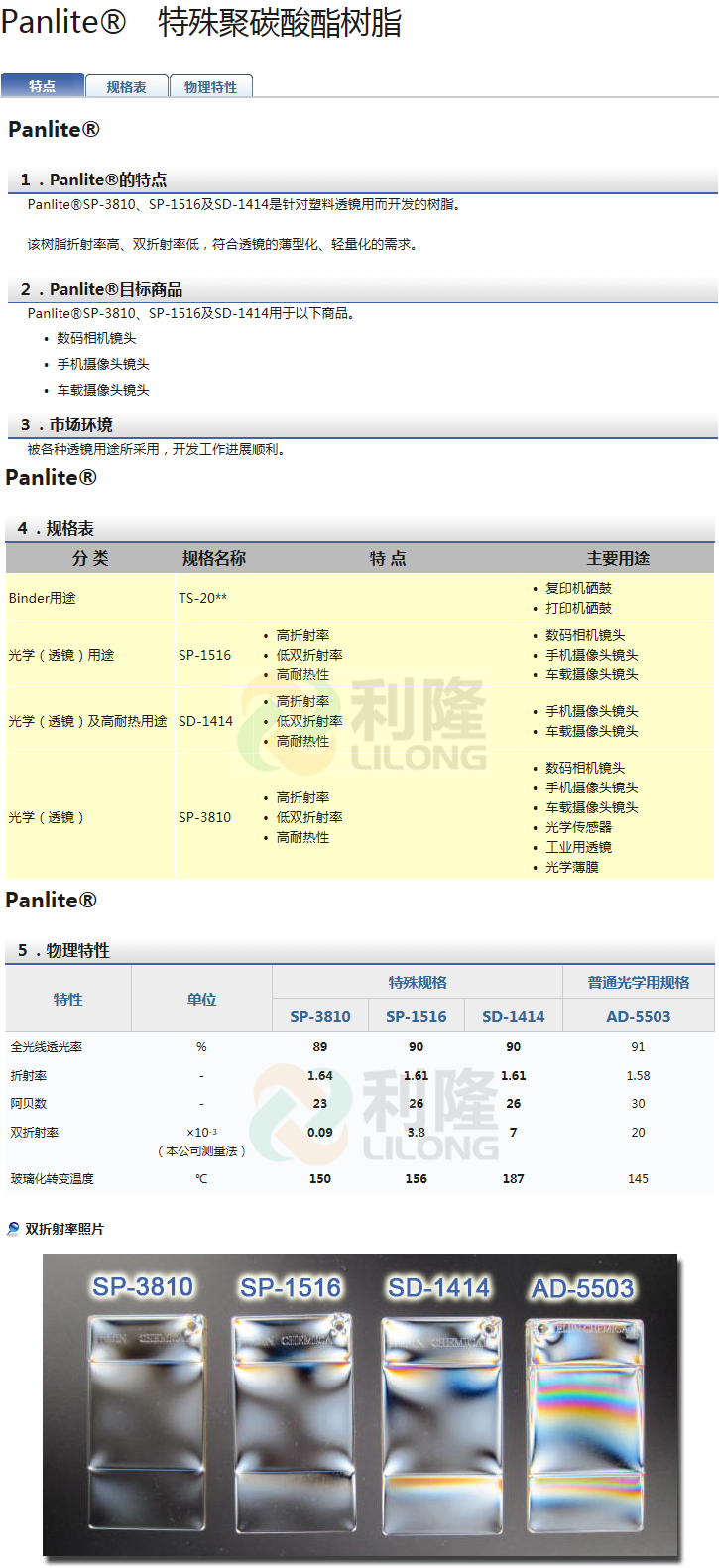Select the 主要用途 column header
The height and width of the screenshot is (1568, 719).
pos(618,559)
